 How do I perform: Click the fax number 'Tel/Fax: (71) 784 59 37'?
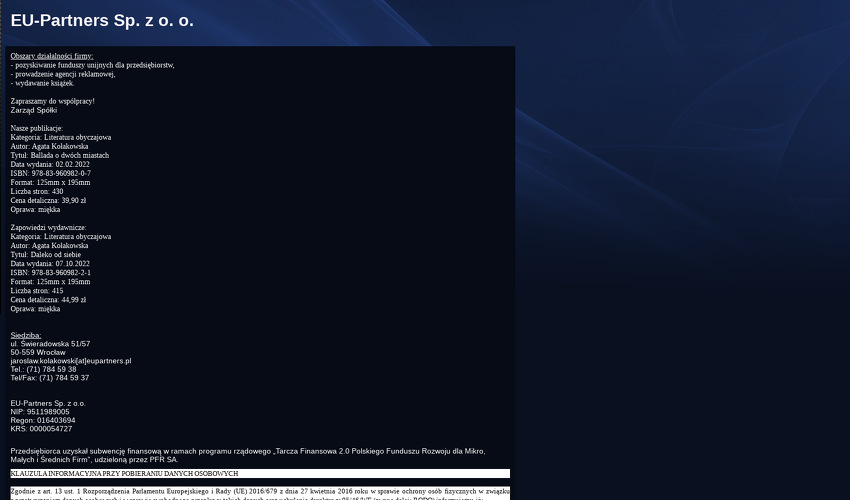49,378
